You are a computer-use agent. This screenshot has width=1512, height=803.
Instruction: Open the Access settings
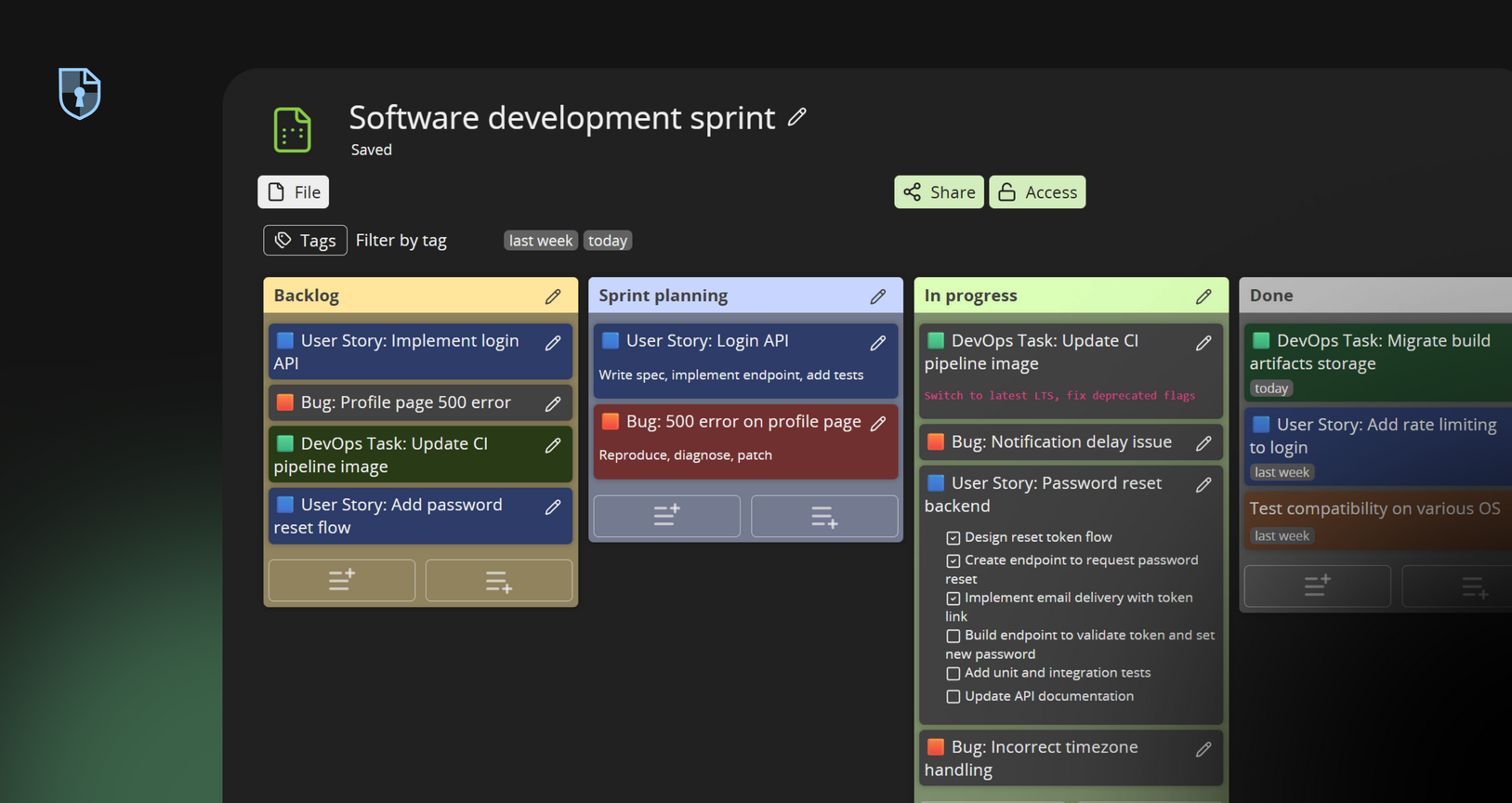coord(1037,192)
